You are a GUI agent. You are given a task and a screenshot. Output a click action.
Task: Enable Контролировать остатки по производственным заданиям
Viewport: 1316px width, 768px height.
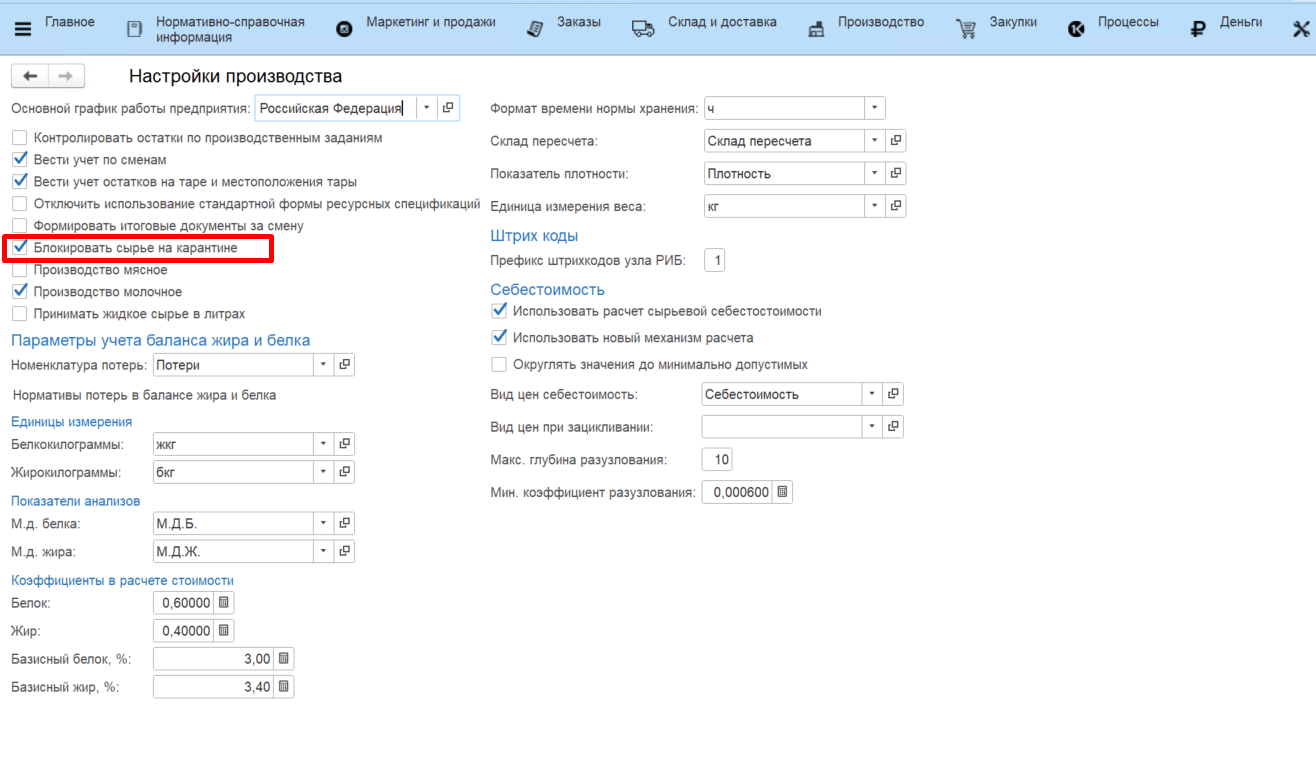[19, 138]
